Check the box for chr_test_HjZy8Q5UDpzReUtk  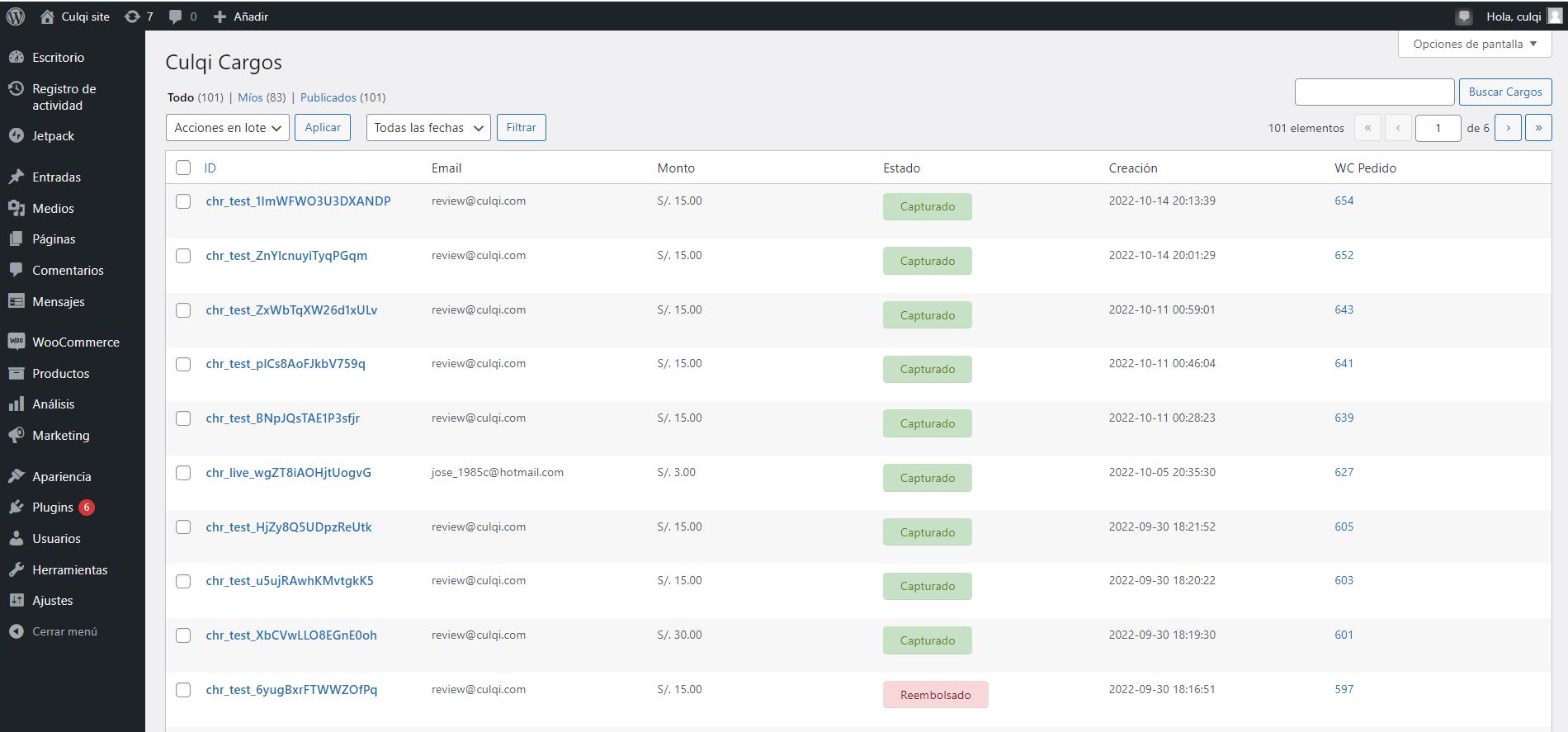click(183, 527)
